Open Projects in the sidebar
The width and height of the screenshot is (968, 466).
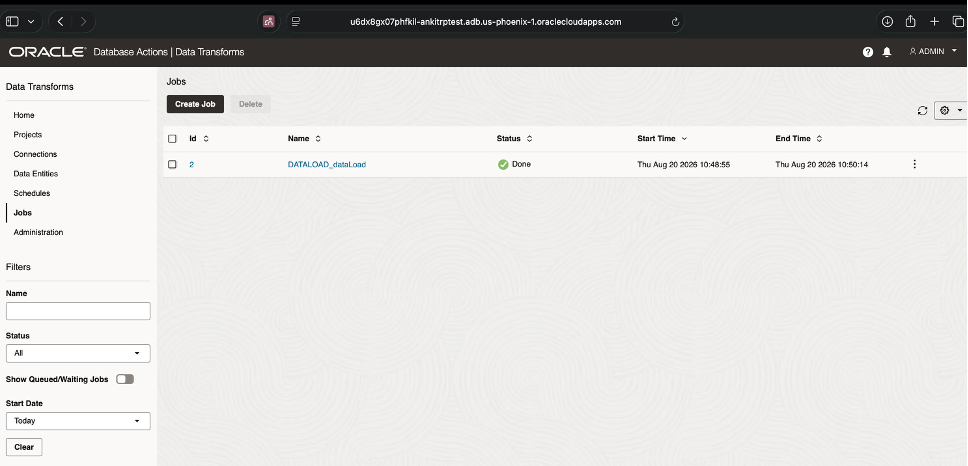coord(28,135)
